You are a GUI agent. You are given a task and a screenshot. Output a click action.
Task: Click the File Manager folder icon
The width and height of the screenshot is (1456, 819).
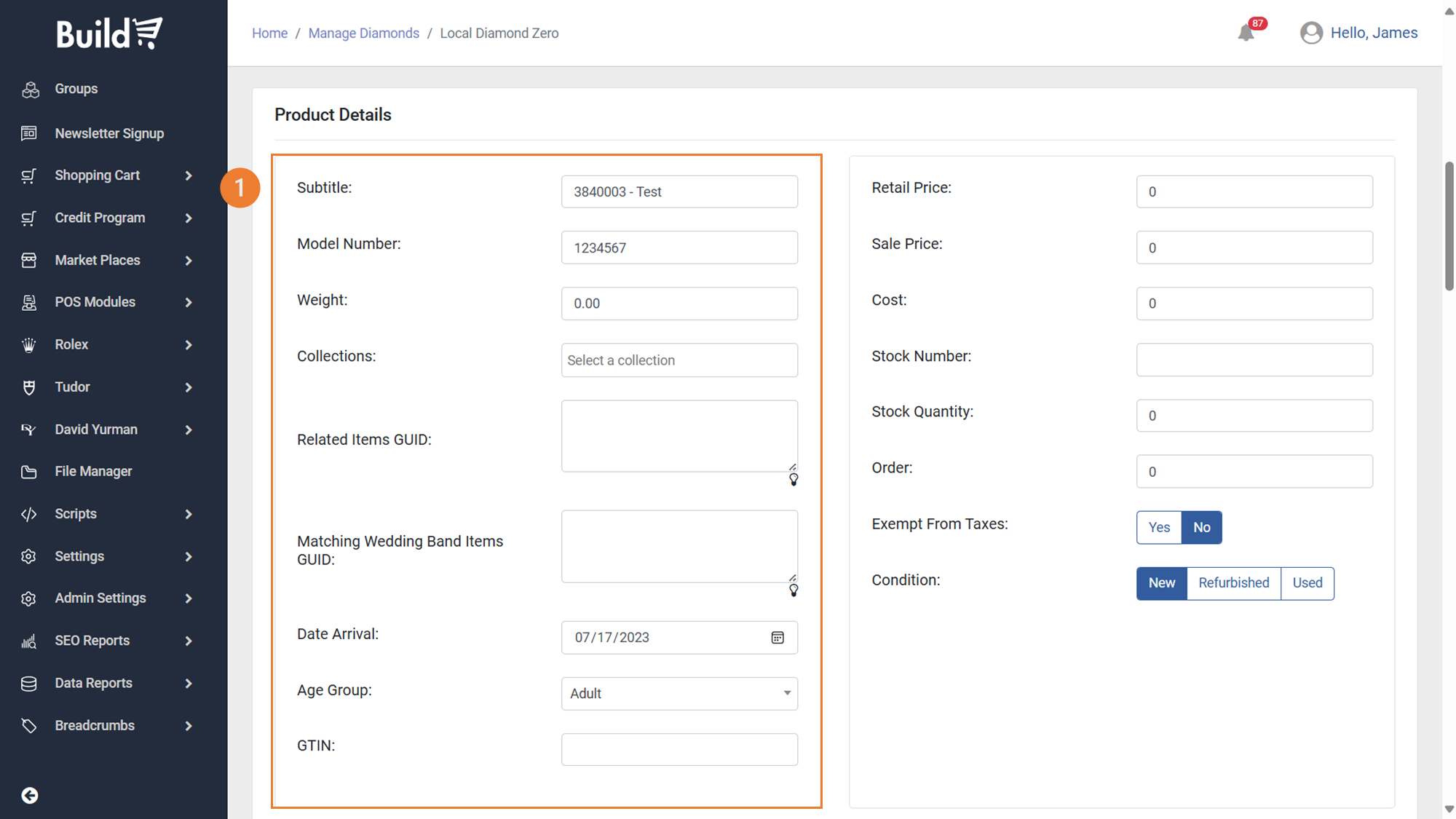[x=29, y=472]
